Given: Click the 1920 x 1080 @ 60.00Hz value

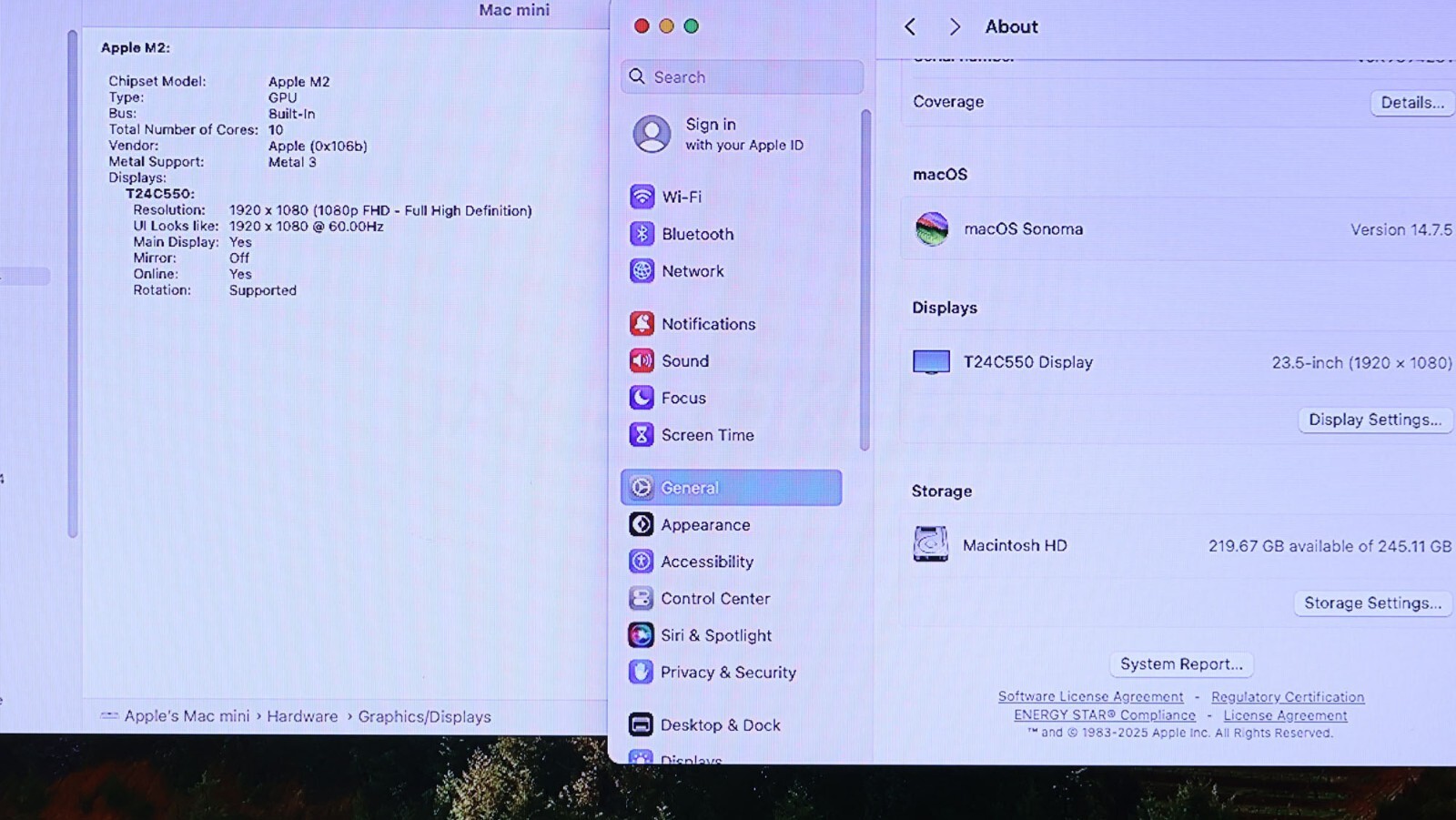Looking at the screenshot, I should [x=307, y=226].
